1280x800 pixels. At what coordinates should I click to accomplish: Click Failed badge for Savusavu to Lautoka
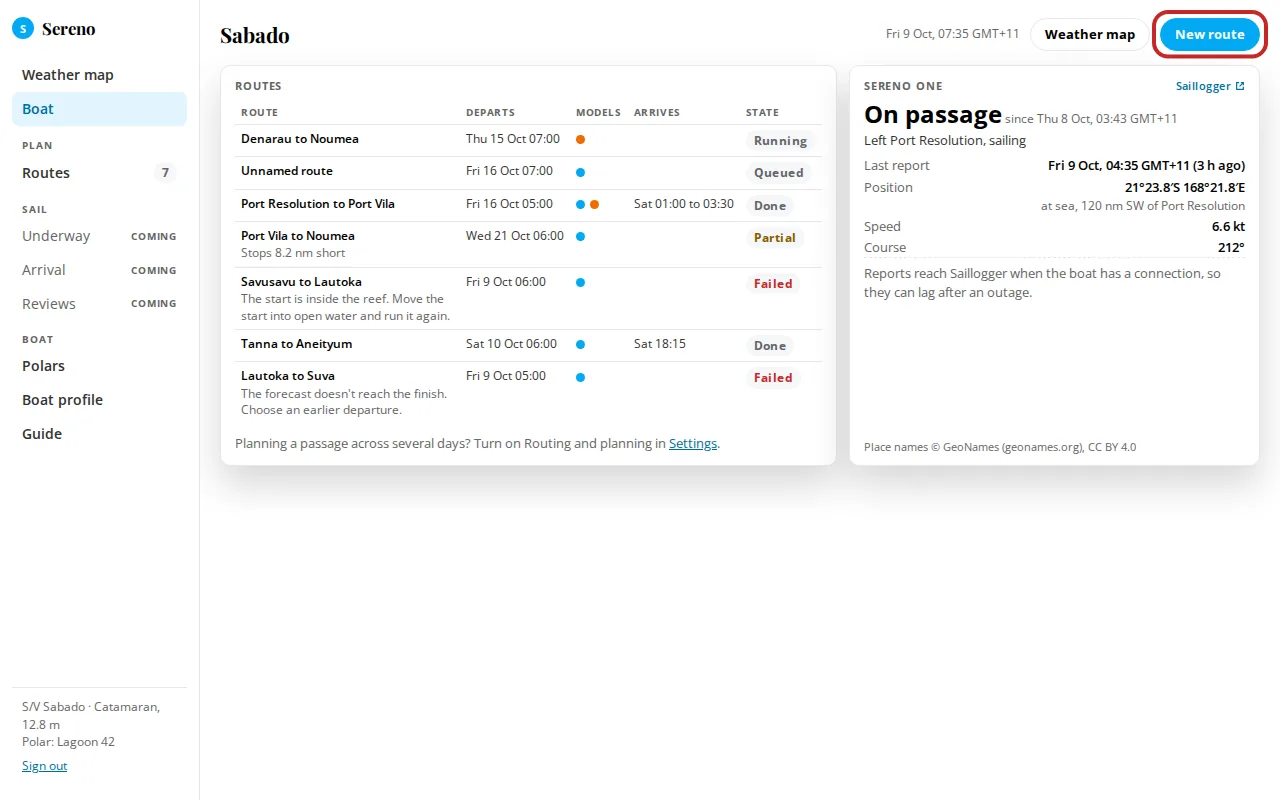tap(773, 284)
